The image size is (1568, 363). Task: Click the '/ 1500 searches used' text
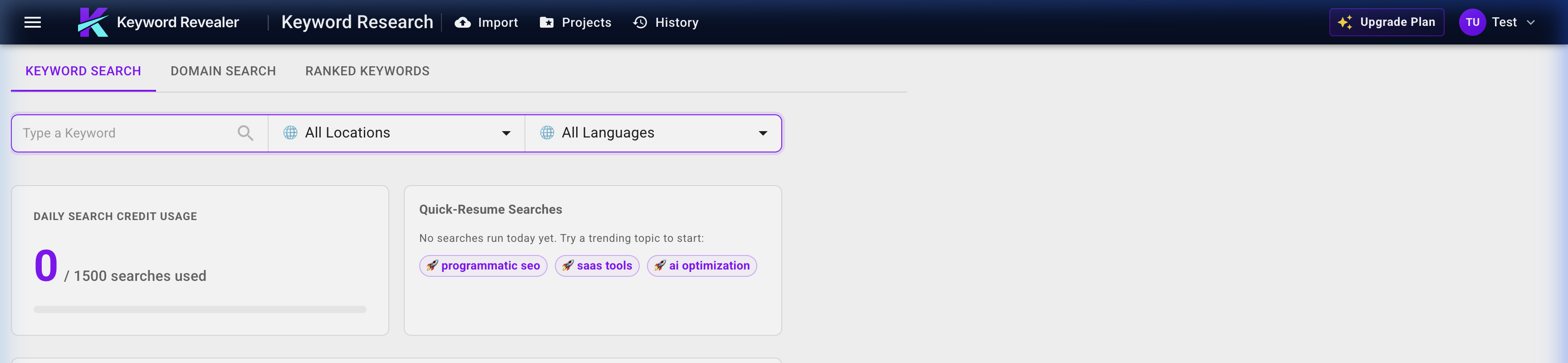point(135,276)
